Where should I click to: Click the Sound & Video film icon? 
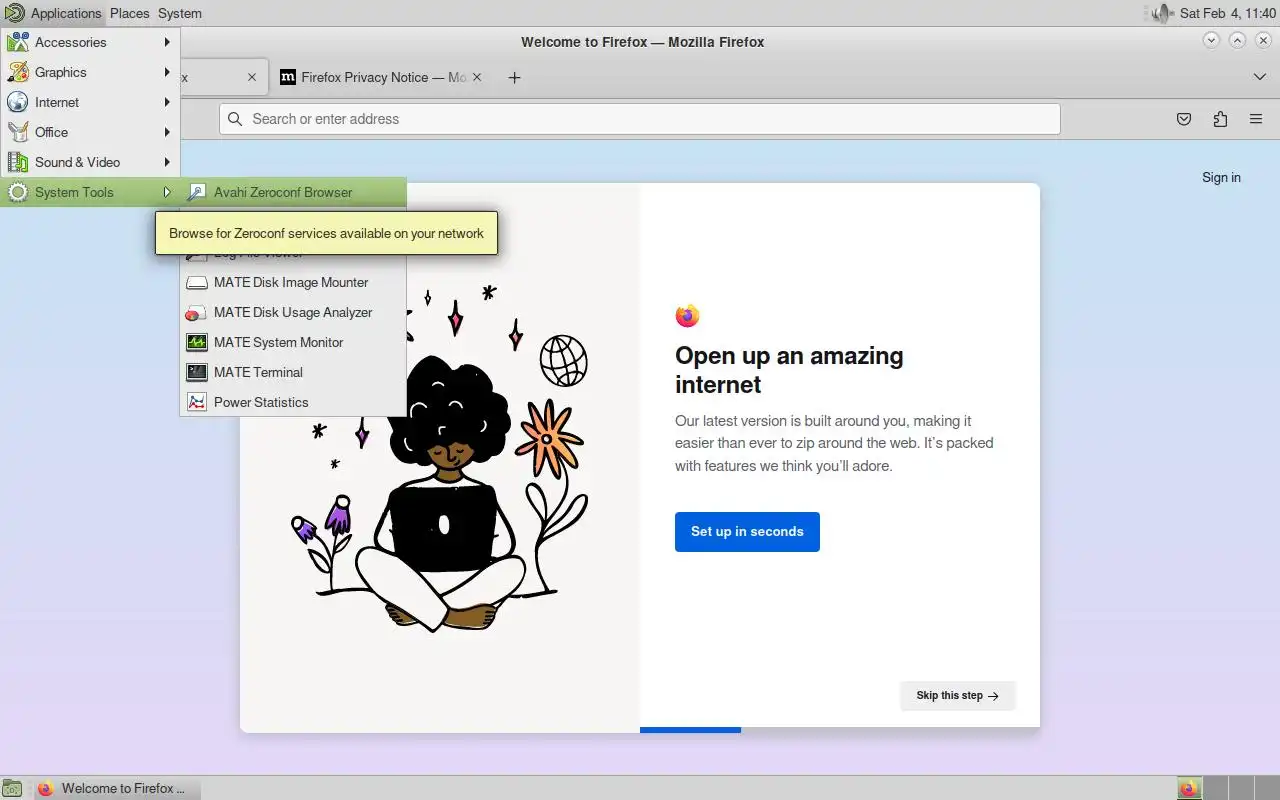click(x=17, y=162)
